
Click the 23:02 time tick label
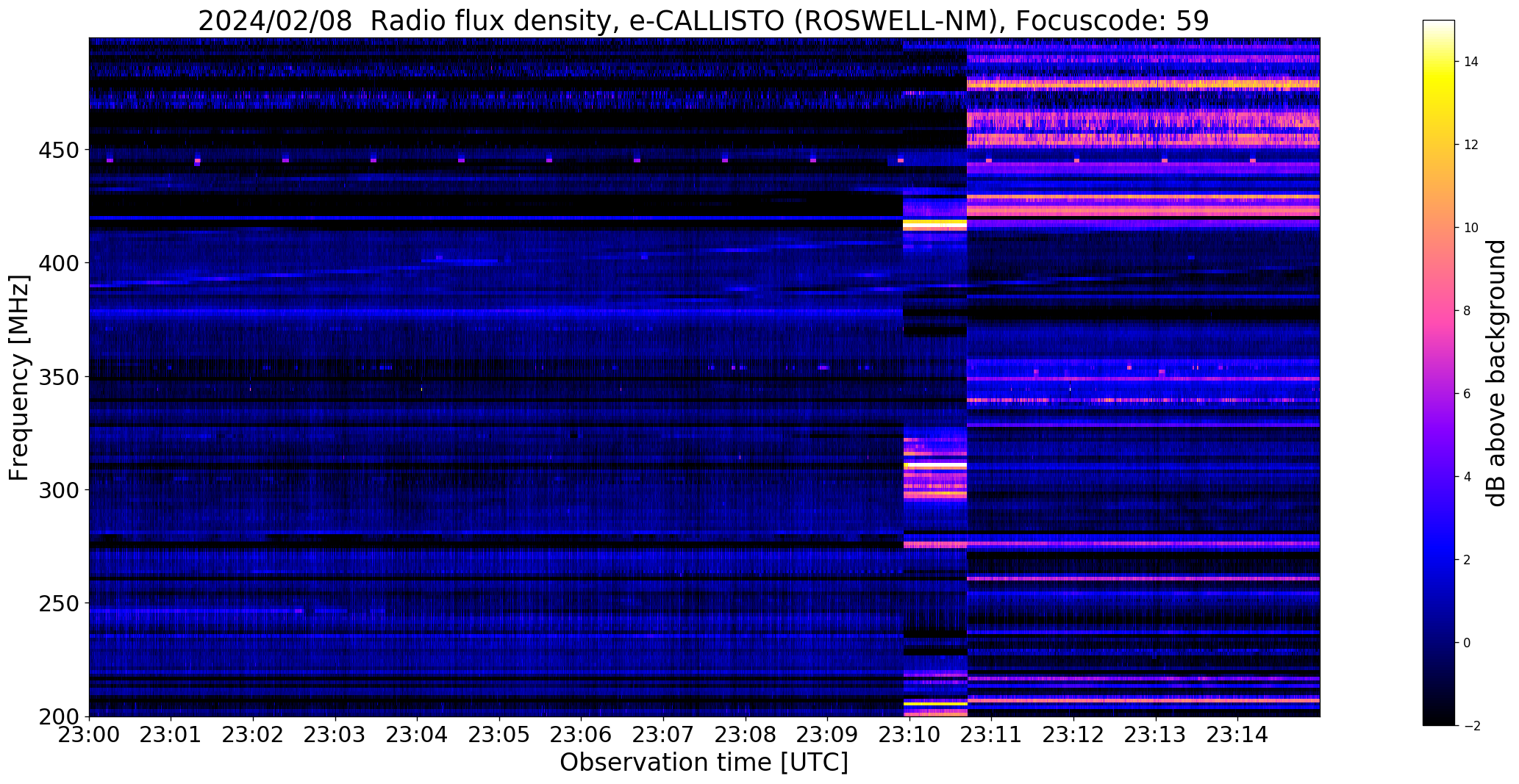(x=254, y=735)
